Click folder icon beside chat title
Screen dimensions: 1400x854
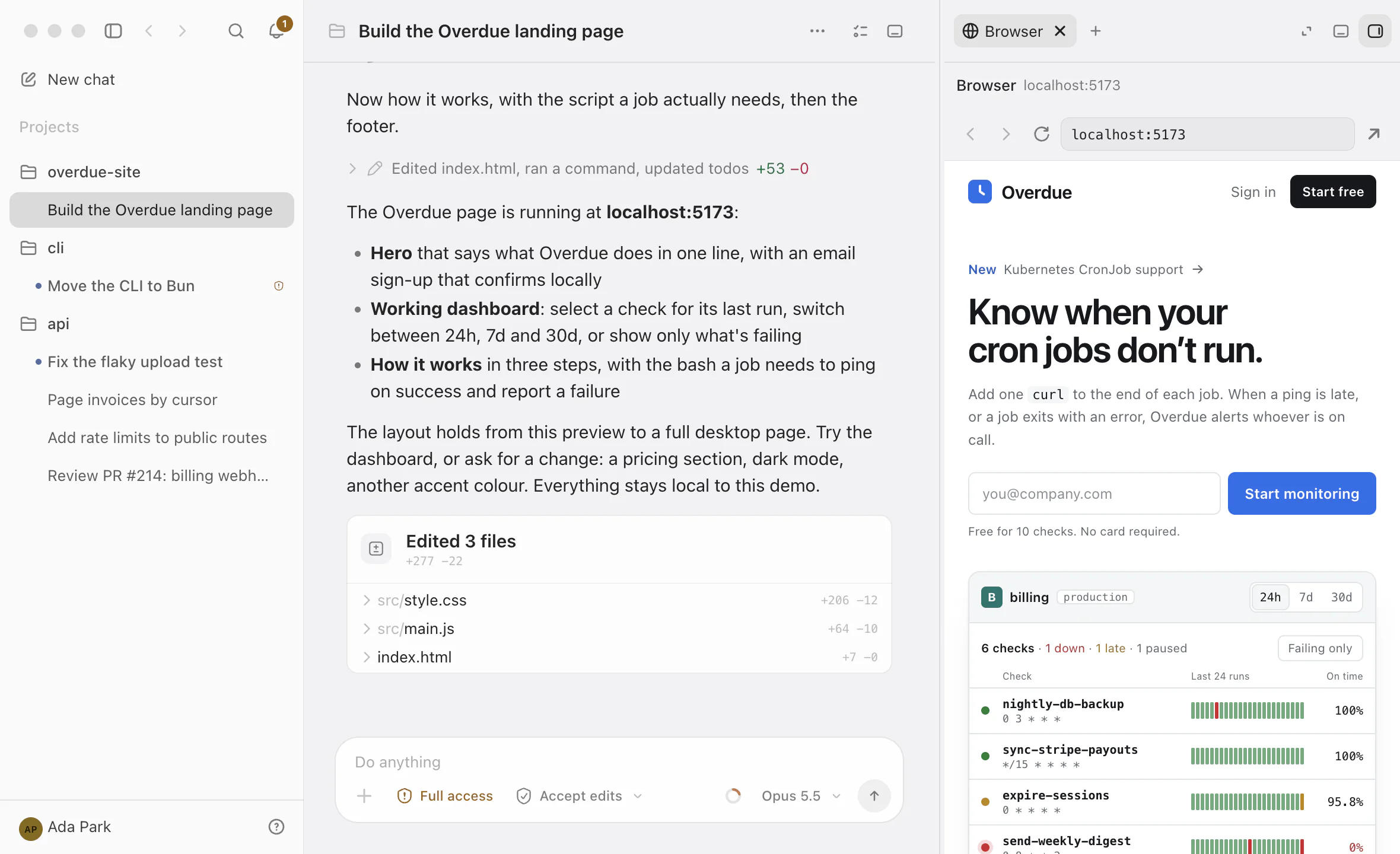coord(337,31)
